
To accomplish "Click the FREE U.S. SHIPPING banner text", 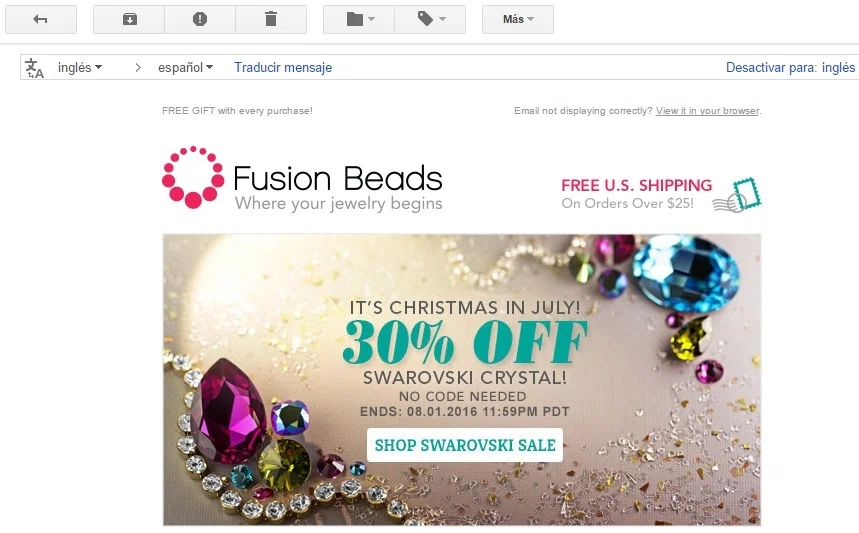I will coord(636,186).
